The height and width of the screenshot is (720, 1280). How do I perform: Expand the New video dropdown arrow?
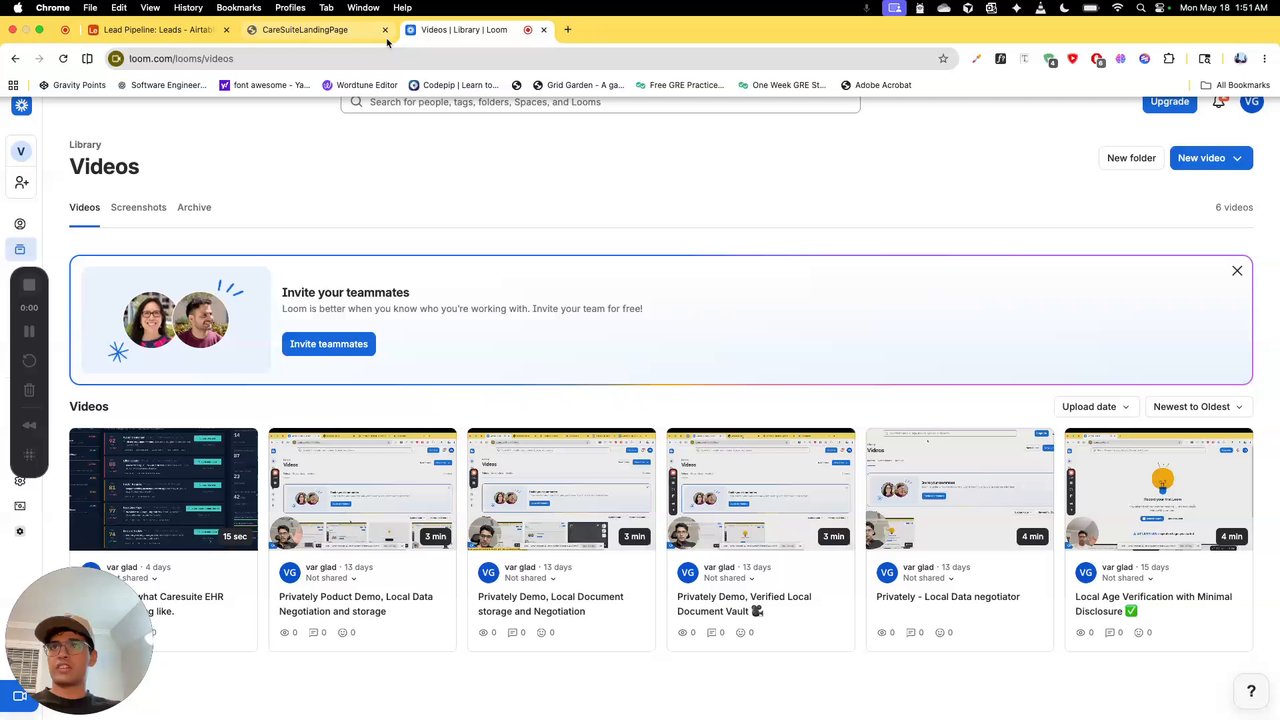1237,158
